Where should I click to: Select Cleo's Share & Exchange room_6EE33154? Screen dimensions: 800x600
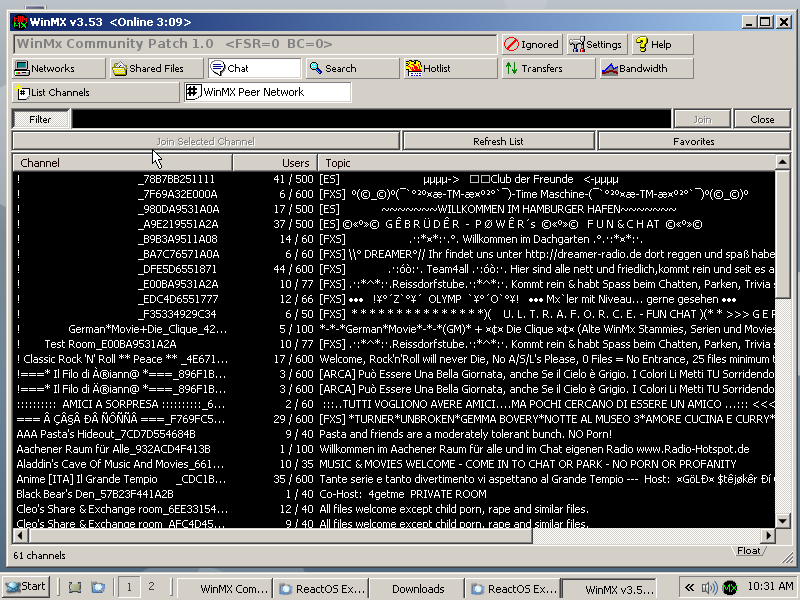[x=394, y=509]
